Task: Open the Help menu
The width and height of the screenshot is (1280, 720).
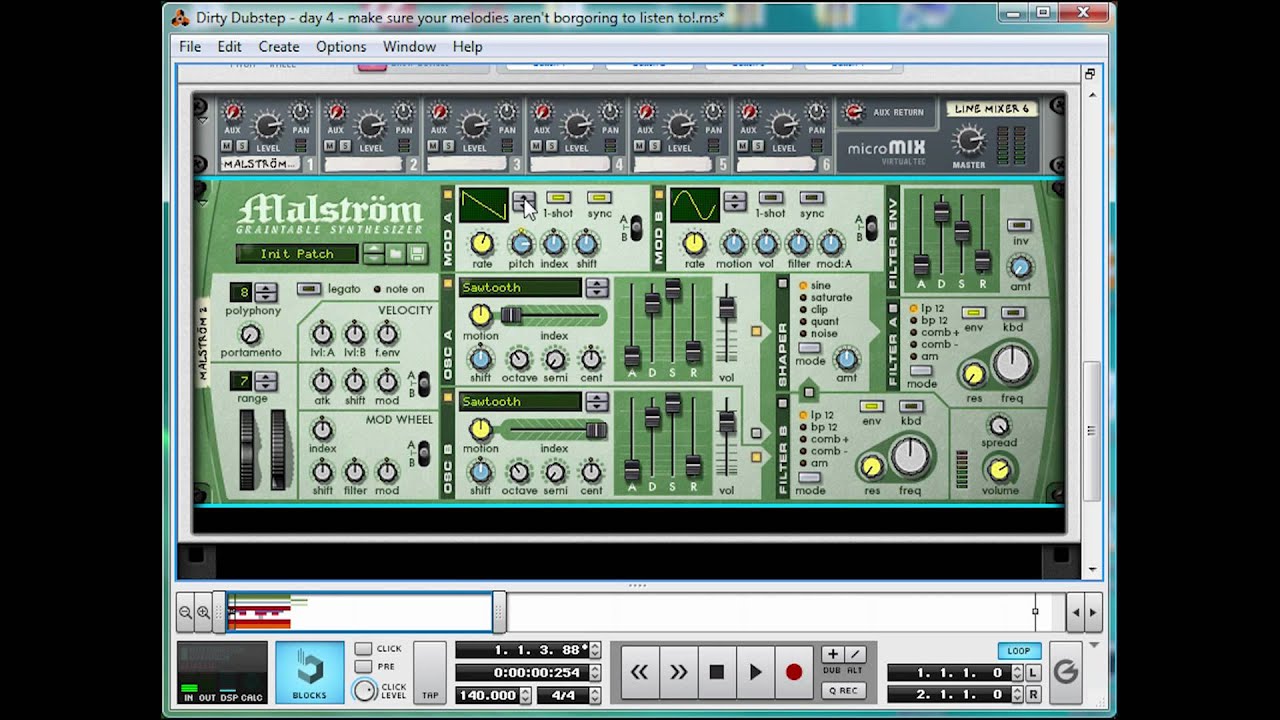Action: point(467,47)
